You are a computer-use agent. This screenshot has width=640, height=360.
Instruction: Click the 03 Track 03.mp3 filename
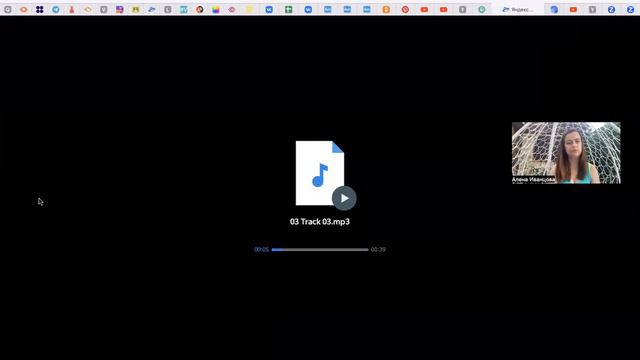pyautogui.click(x=320, y=222)
